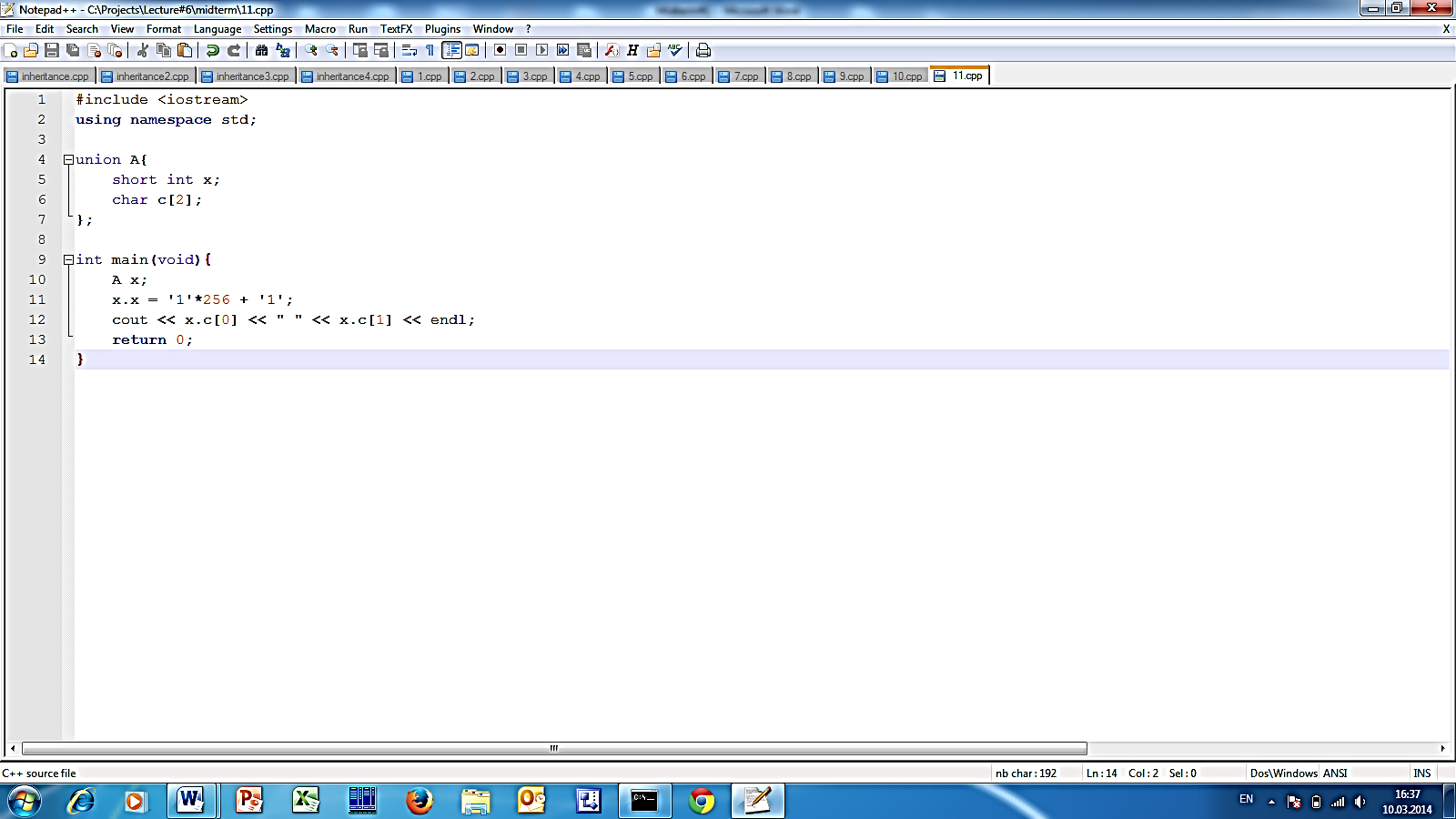This screenshot has height=819, width=1456.
Task: Save all open files
Action: [x=73, y=51]
